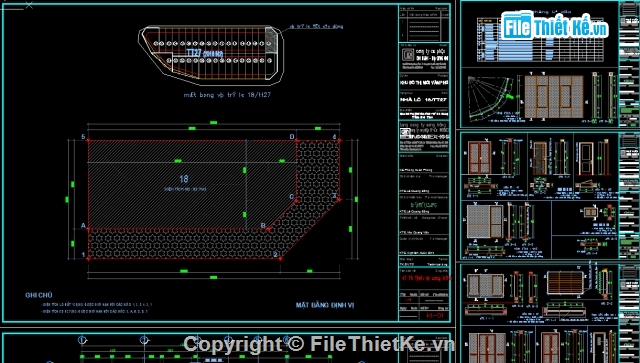Open the curved fence plan detail thumbnail

point(490,99)
